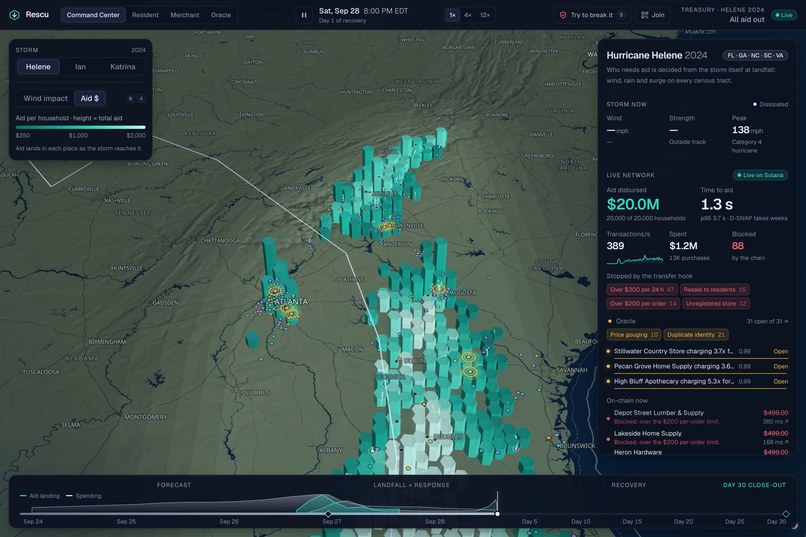Image resolution: width=806 pixels, height=537 pixels.
Task: Switch map layer to Wind impact
Action: pos(45,98)
